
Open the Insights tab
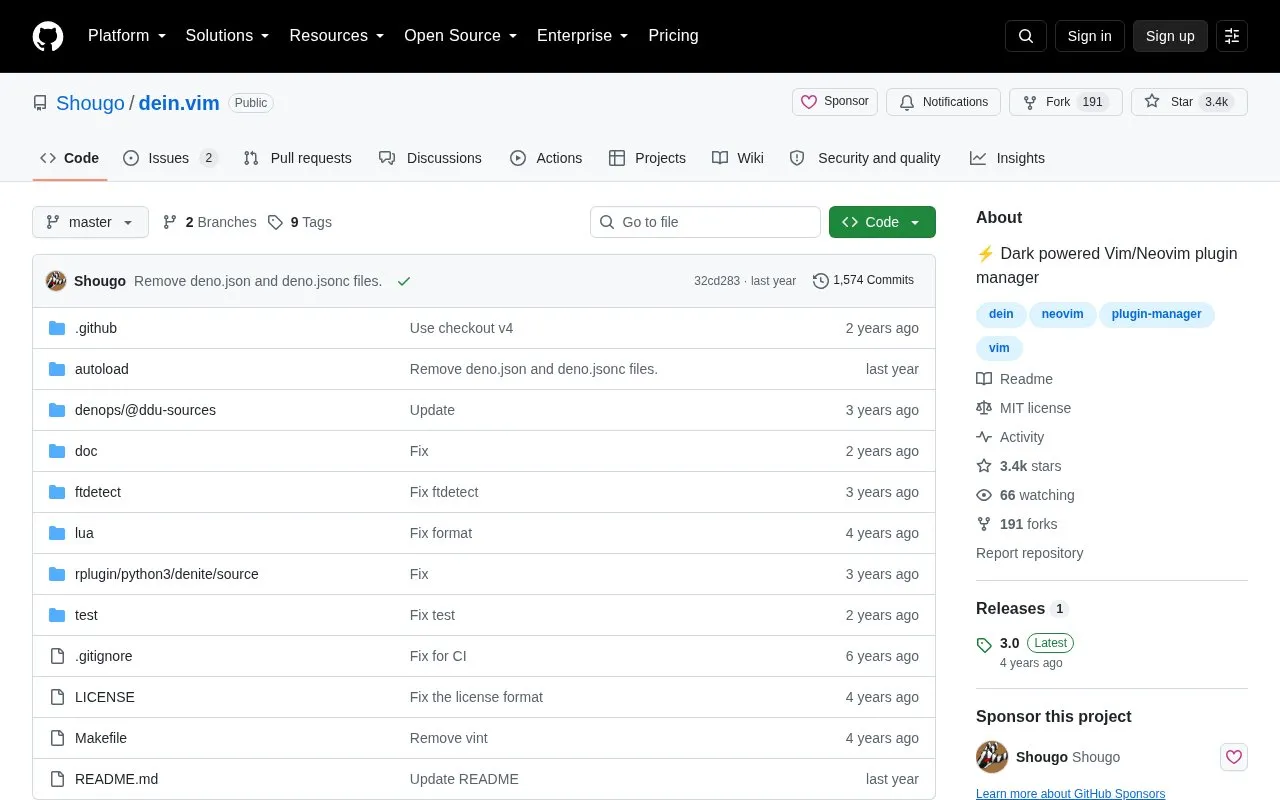coord(1007,158)
